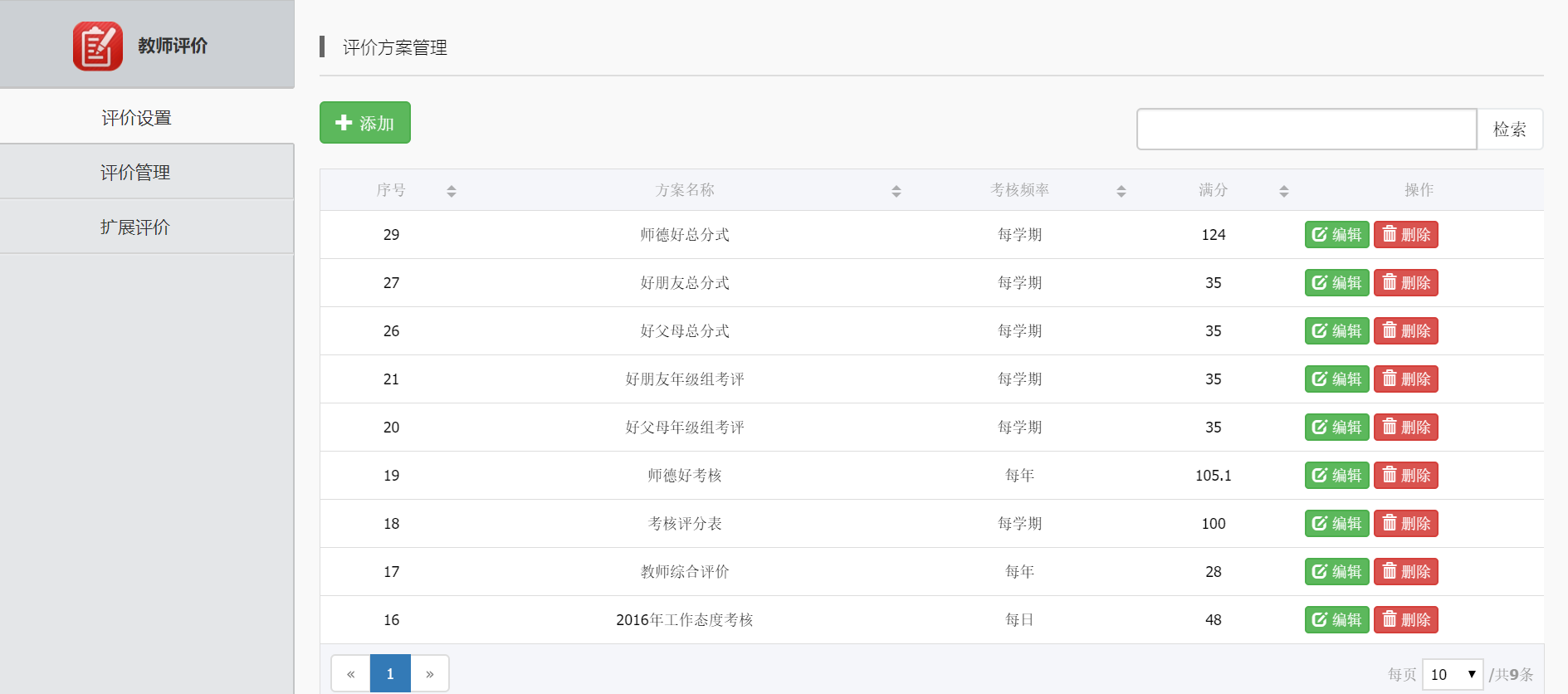Image resolution: width=1568 pixels, height=694 pixels.
Task: Click the 教师评价 app logo icon
Action: tap(98, 46)
